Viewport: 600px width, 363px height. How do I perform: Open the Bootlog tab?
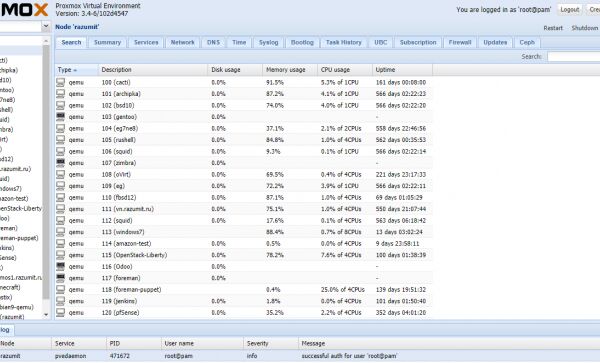click(302, 42)
